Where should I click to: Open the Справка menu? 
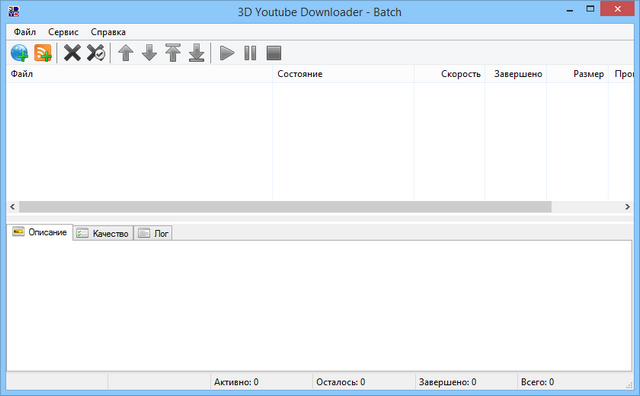point(108,32)
